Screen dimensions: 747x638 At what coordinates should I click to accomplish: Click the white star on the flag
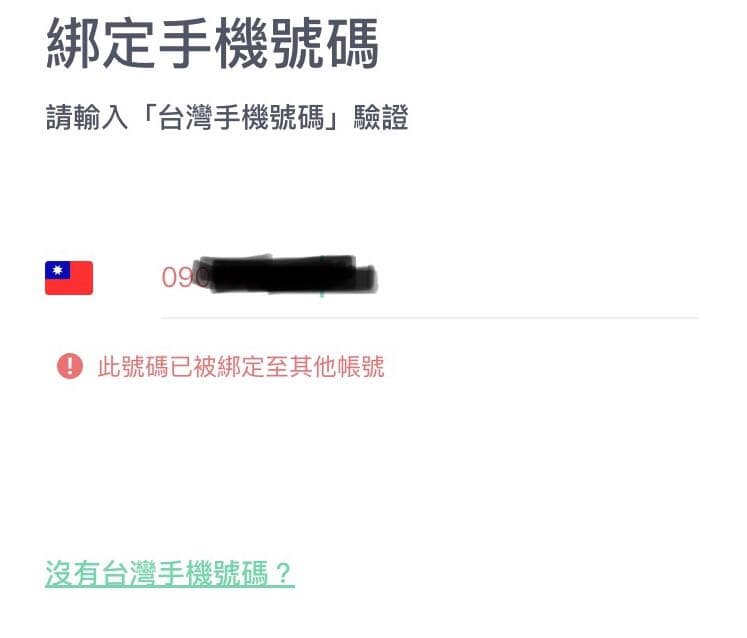[x=58, y=270]
